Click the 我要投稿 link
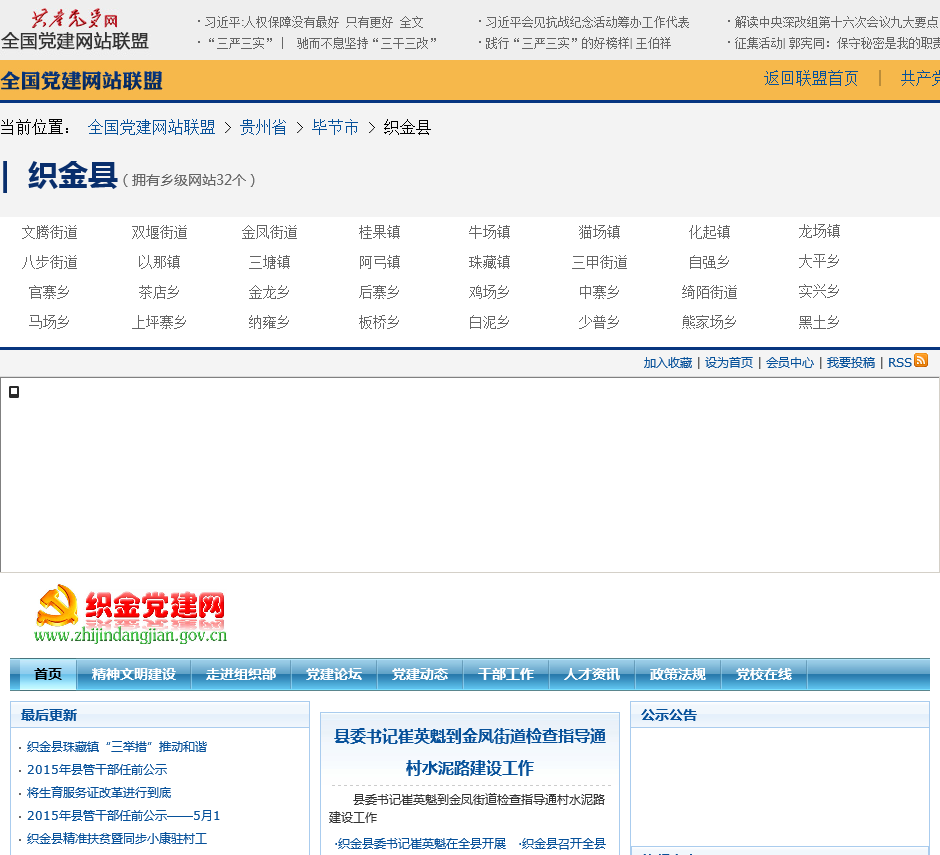Image resolution: width=940 pixels, height=855 pixels. click(851, 363)
